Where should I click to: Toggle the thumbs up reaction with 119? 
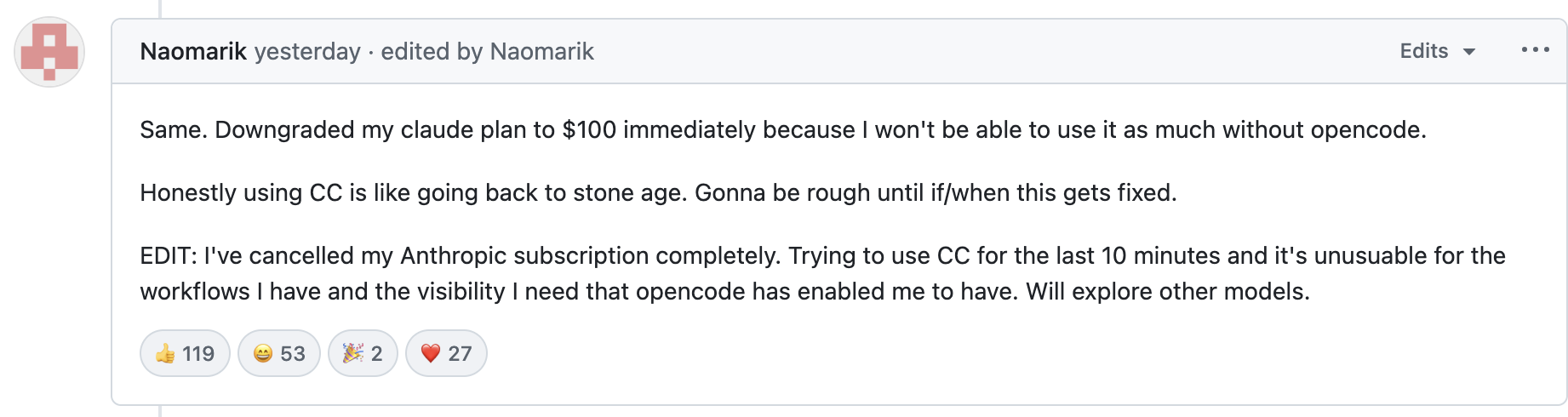pyautogui.click(x=185, y=353)
